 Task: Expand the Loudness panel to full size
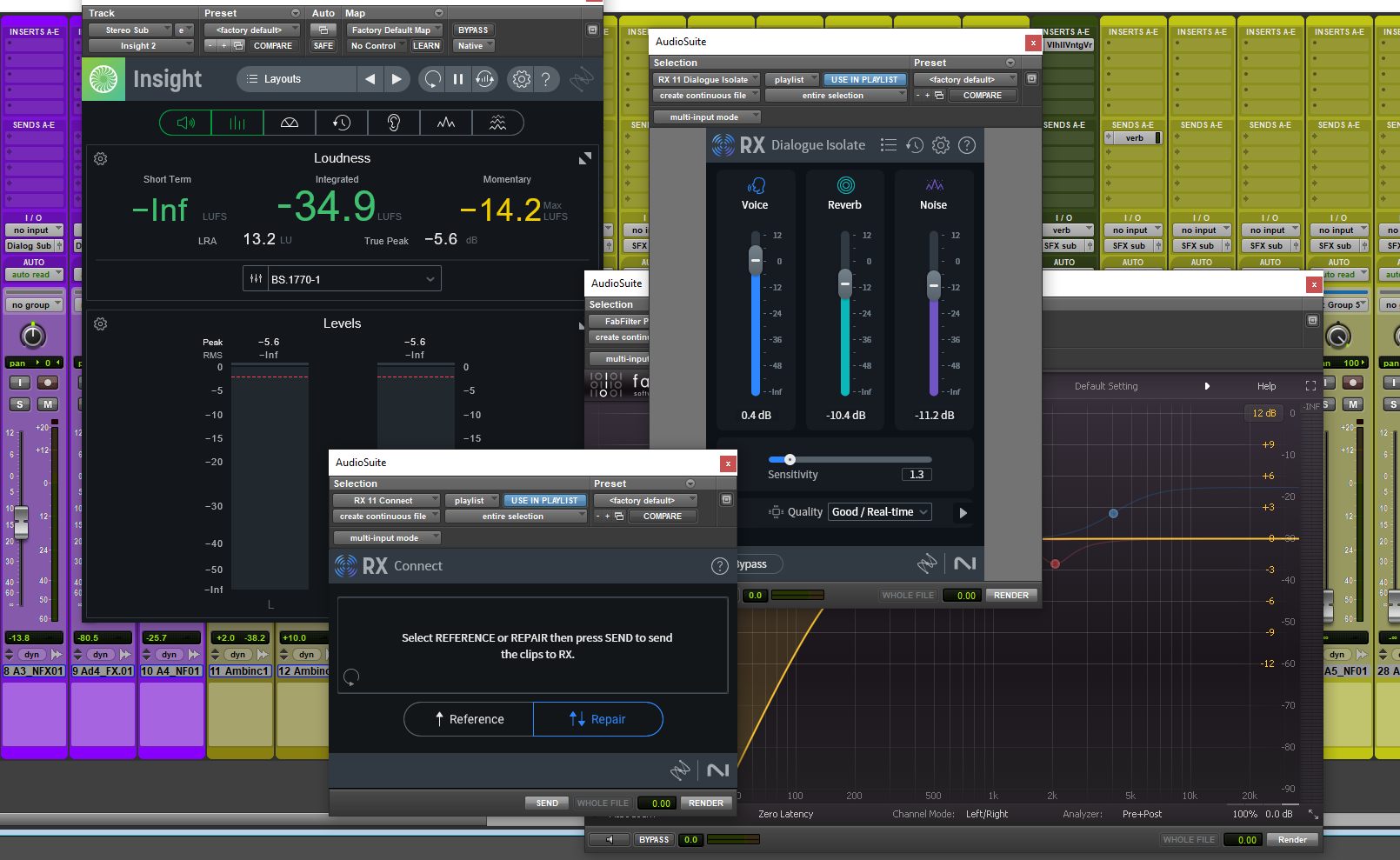585,158
